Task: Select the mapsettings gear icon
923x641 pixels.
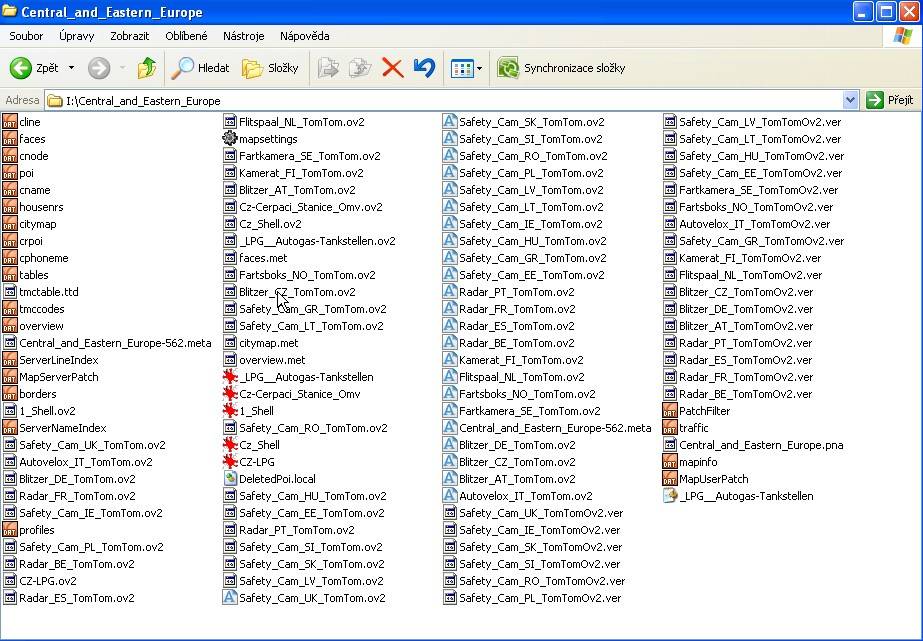Action: tap(230, 139)
